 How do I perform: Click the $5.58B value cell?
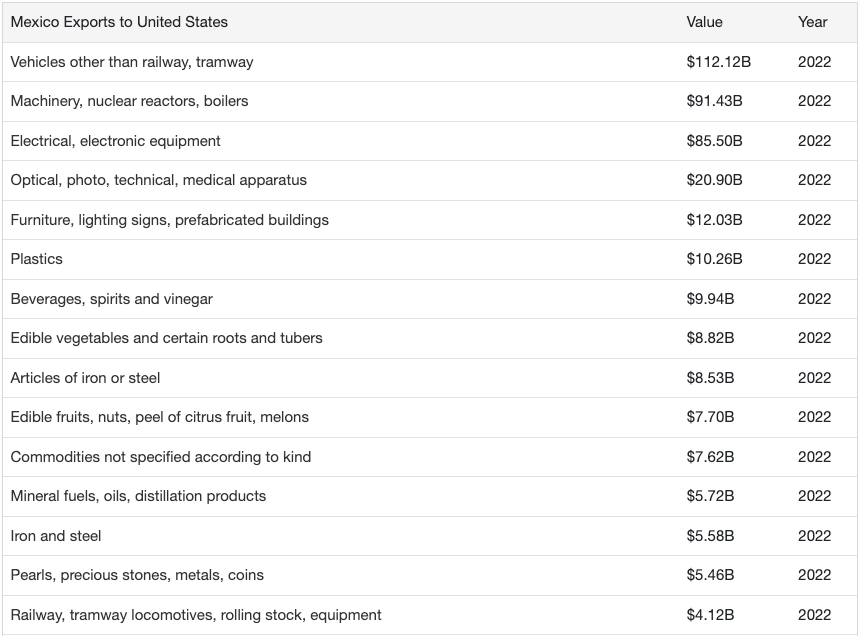[710, 536]
